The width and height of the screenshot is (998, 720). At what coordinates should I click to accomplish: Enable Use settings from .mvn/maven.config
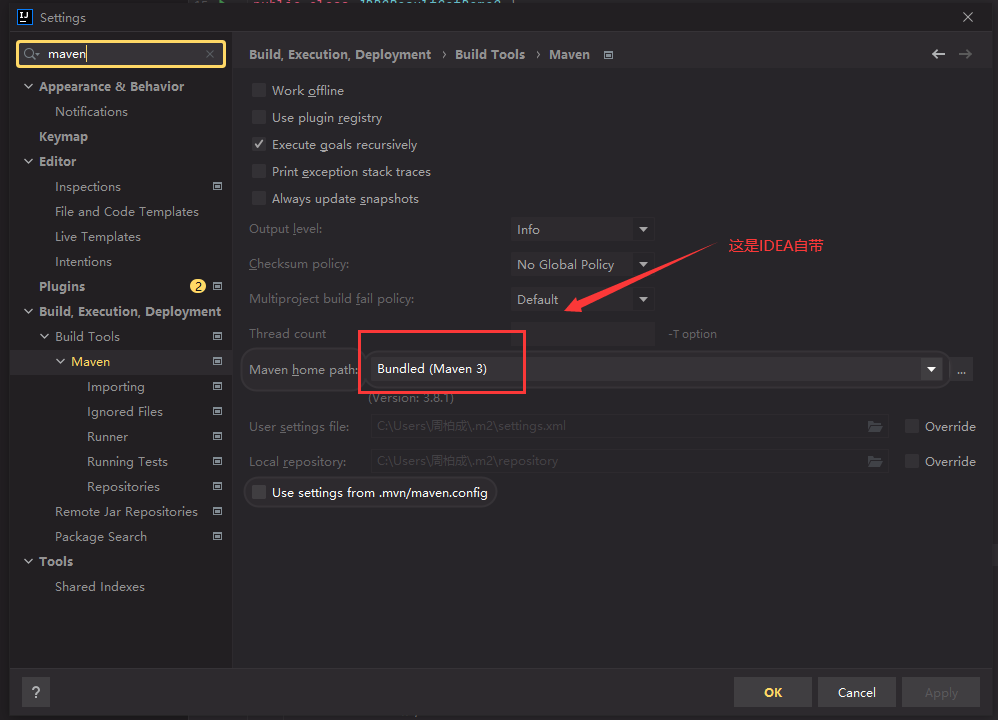coord(258,492)
